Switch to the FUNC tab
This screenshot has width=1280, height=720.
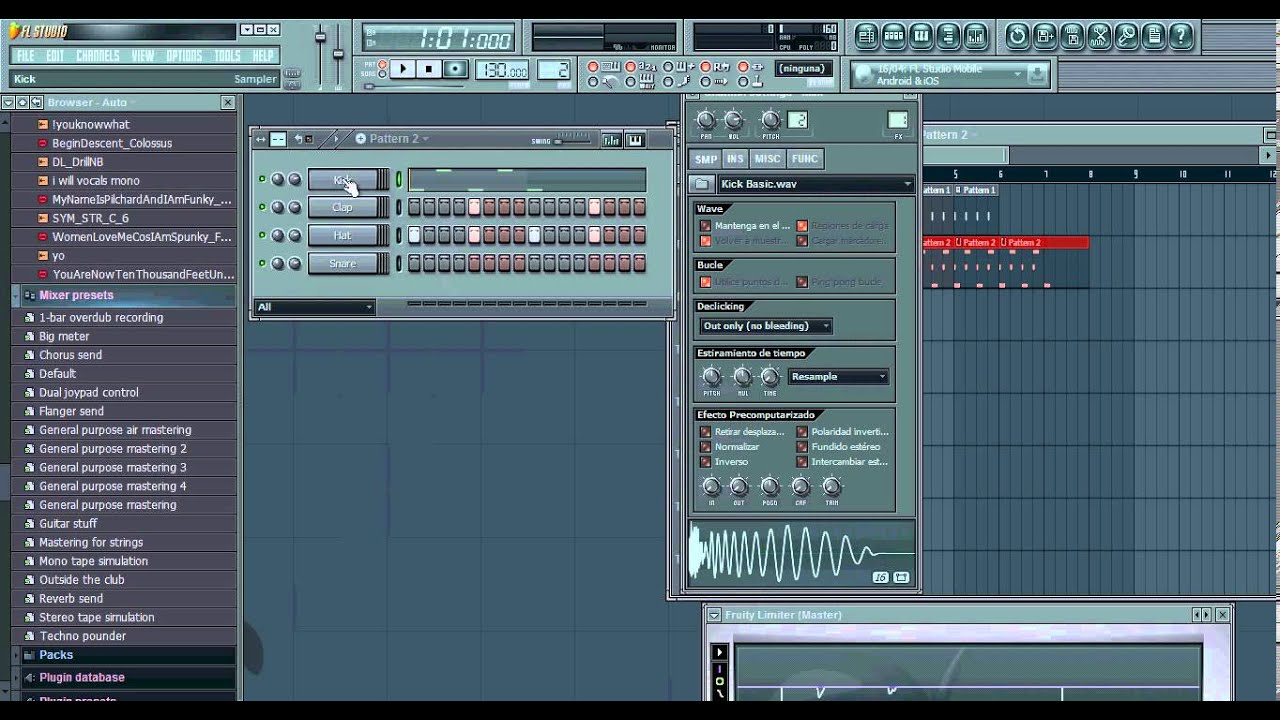pyautogui.click(x=804, y=159)
